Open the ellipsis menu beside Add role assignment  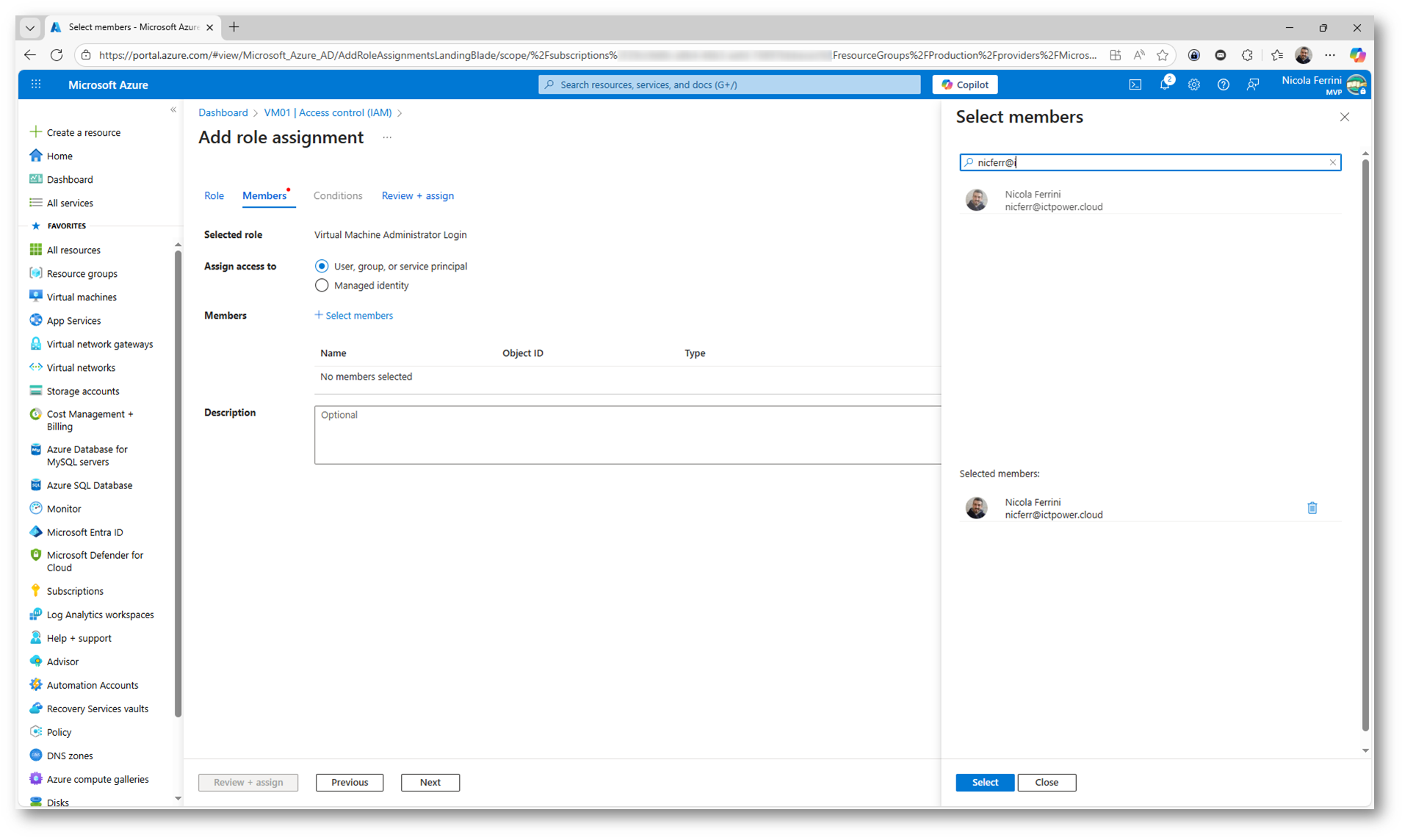(387, 138)
